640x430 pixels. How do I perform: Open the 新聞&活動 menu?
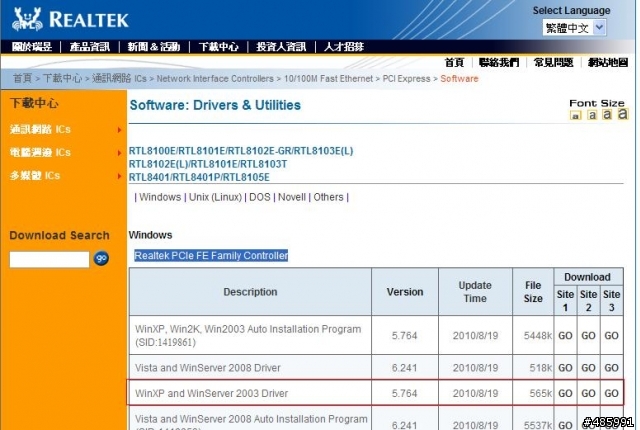click(154, 47)
